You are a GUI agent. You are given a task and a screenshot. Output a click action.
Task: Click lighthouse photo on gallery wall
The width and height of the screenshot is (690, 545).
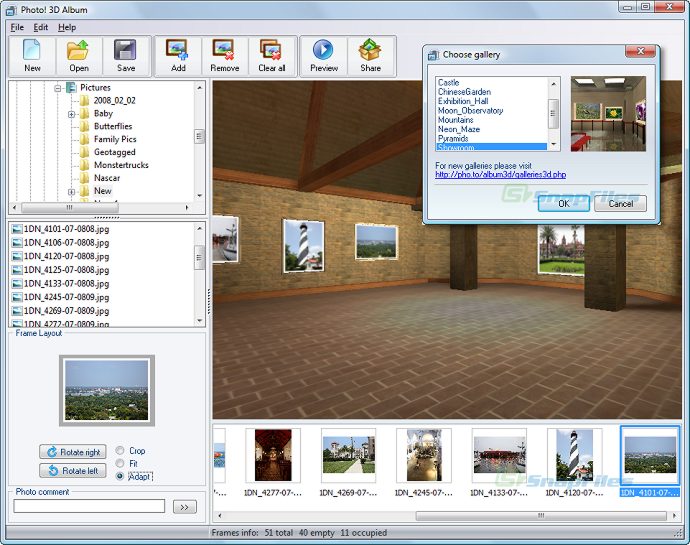(304, 246)
